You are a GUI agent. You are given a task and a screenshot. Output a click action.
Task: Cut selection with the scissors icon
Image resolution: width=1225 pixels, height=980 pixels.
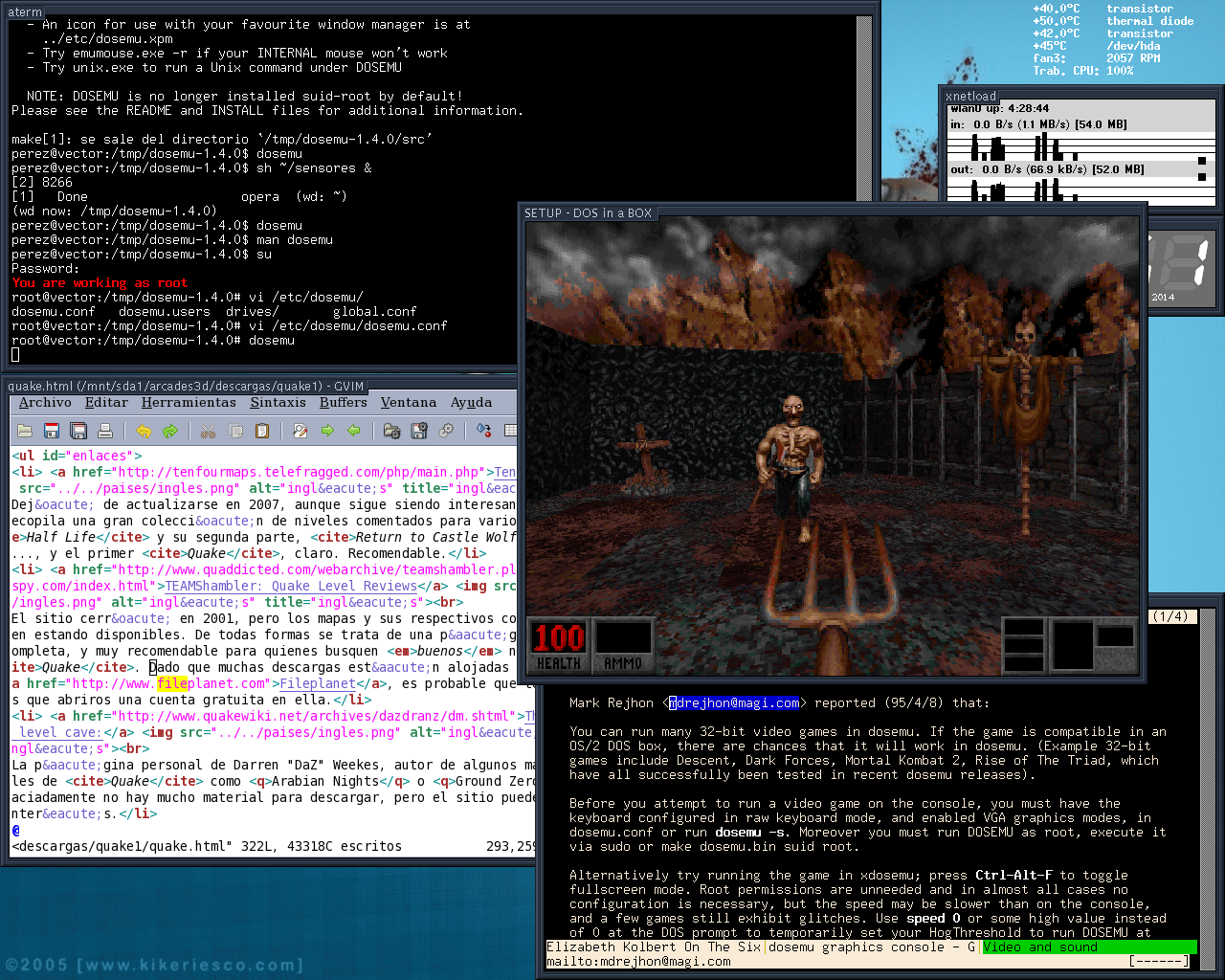point(209,431)
